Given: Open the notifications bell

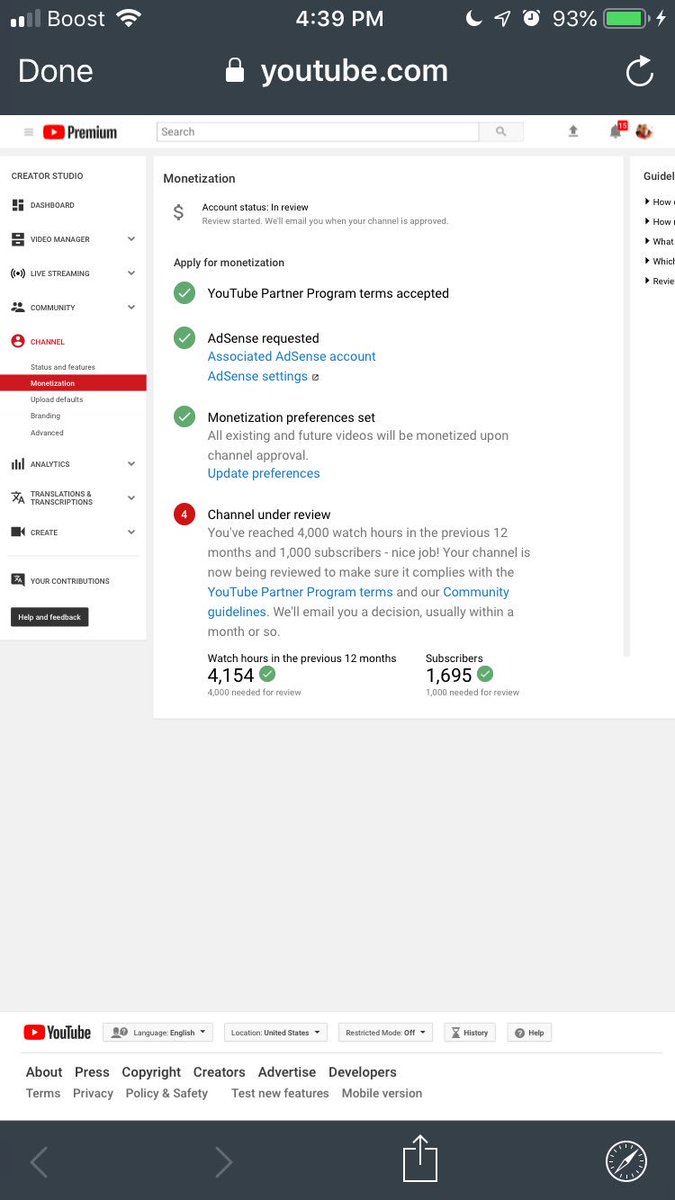Looking at the screenshot, I should (x=615, y=132).
